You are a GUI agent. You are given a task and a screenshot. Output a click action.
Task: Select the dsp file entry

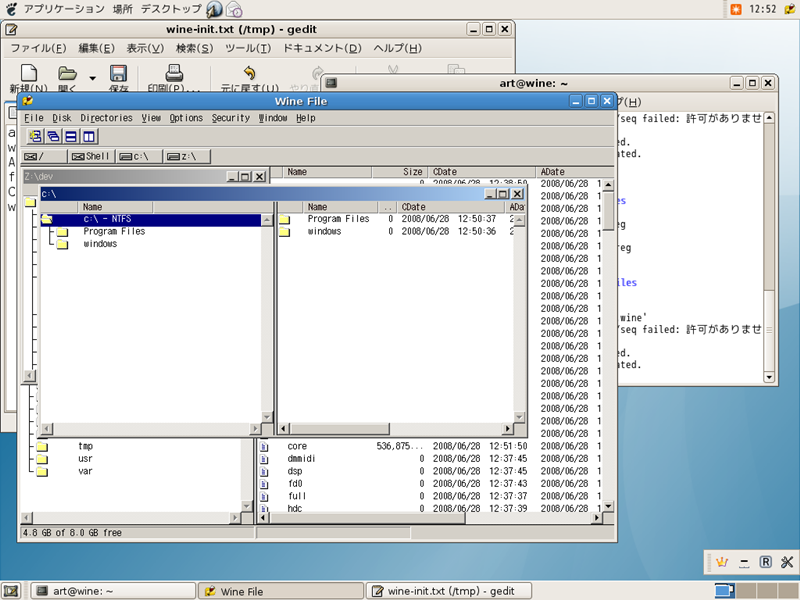pyautogui.click(x=294, y=471)
